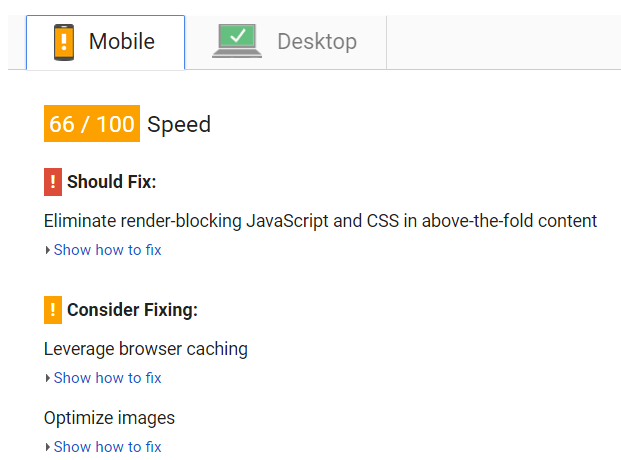Open Show how to fix under Optimize images
Image resolution: width=621 pixels, height=460 pixels.
107,447
